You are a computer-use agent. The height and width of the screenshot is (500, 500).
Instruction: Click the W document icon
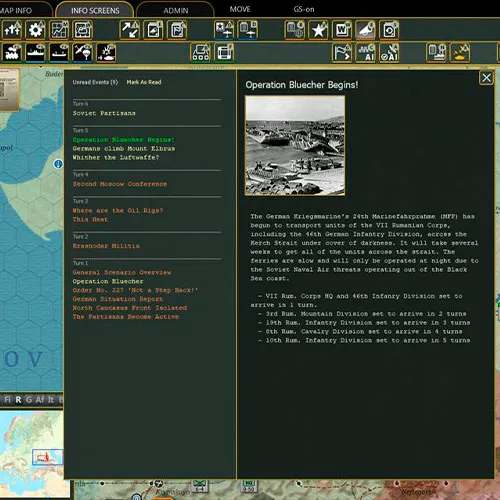[x=342, y=30]
